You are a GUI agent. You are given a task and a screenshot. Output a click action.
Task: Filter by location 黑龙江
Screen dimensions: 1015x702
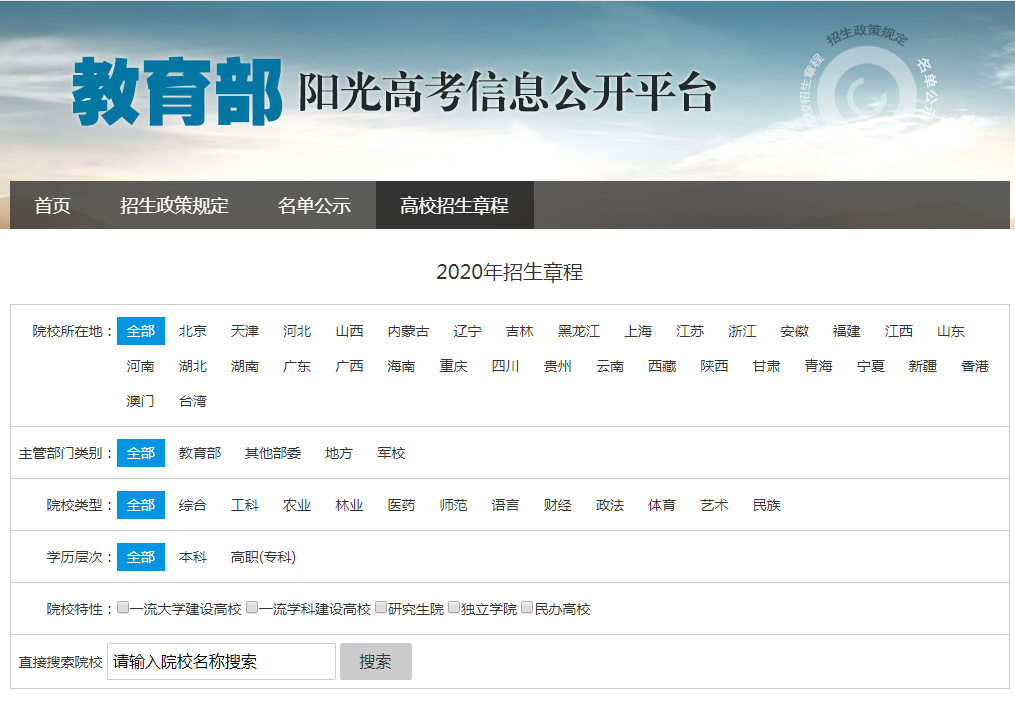[579, 331]
